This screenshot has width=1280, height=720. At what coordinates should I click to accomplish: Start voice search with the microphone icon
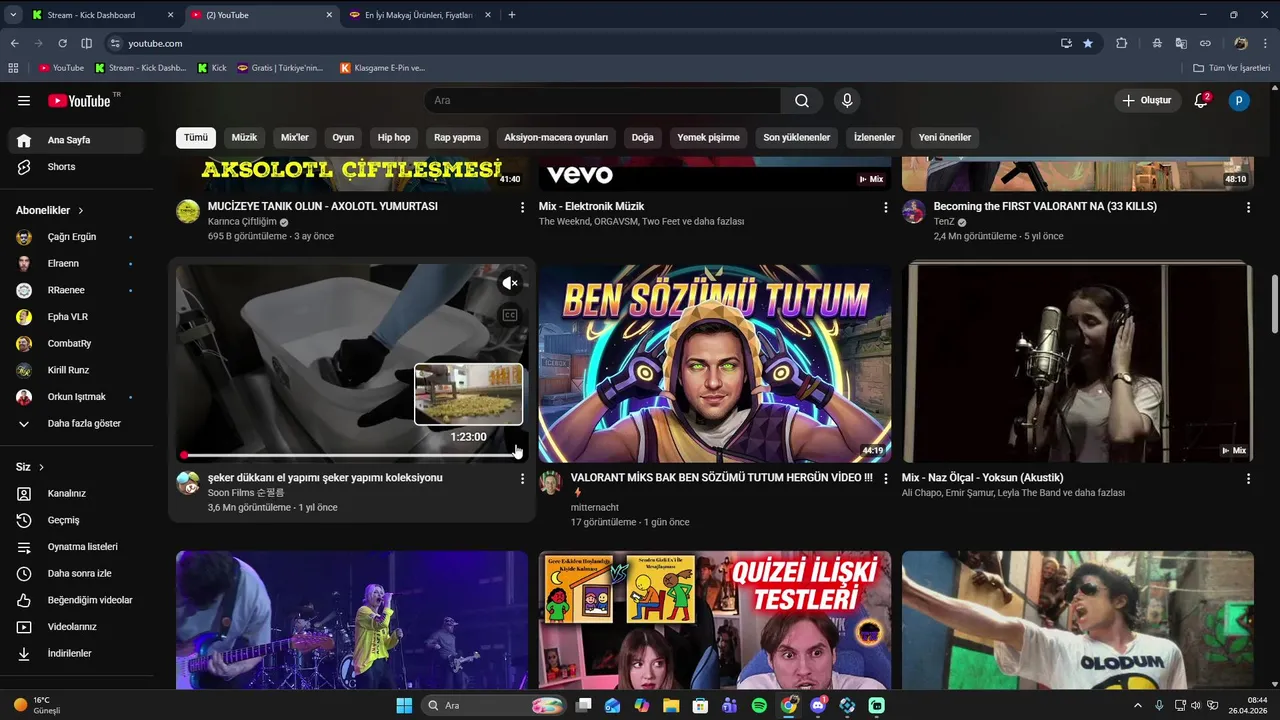coord(847,100)
